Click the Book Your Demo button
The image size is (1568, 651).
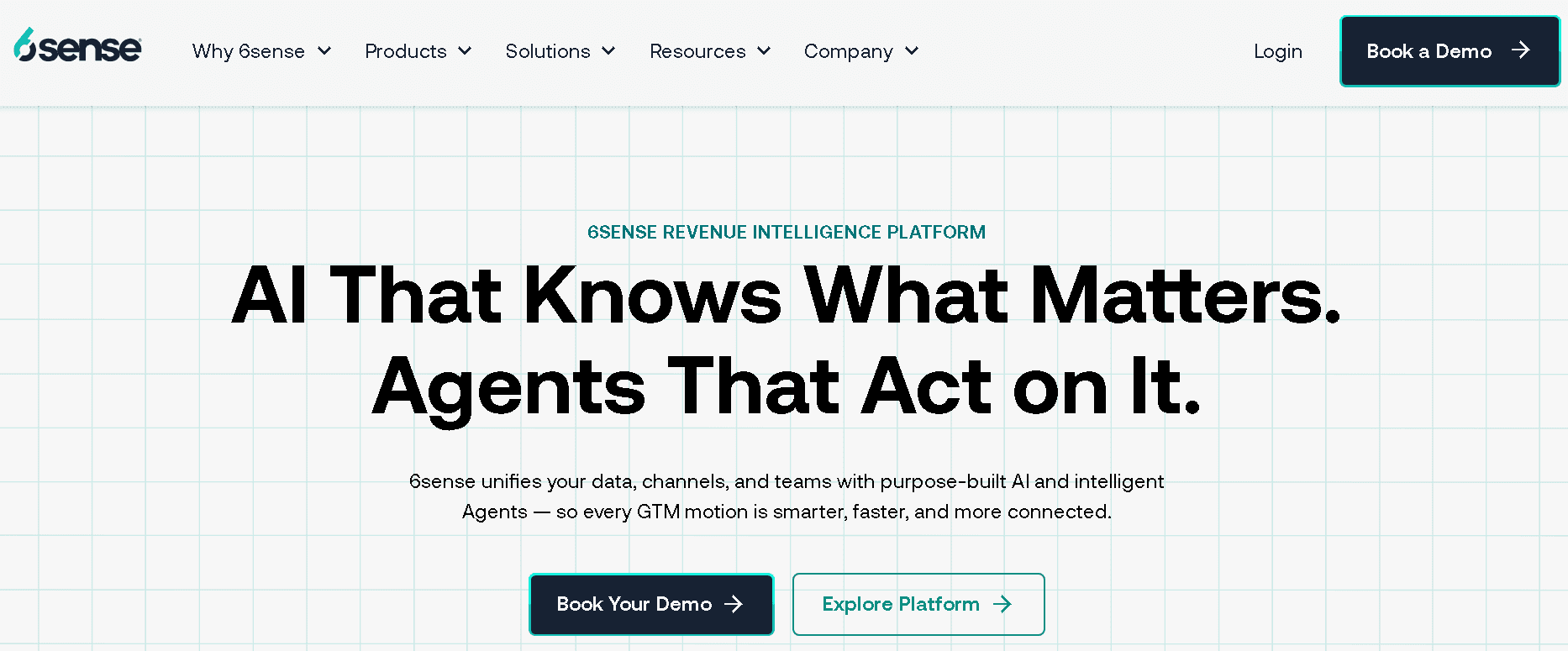[x=651, y=604]
